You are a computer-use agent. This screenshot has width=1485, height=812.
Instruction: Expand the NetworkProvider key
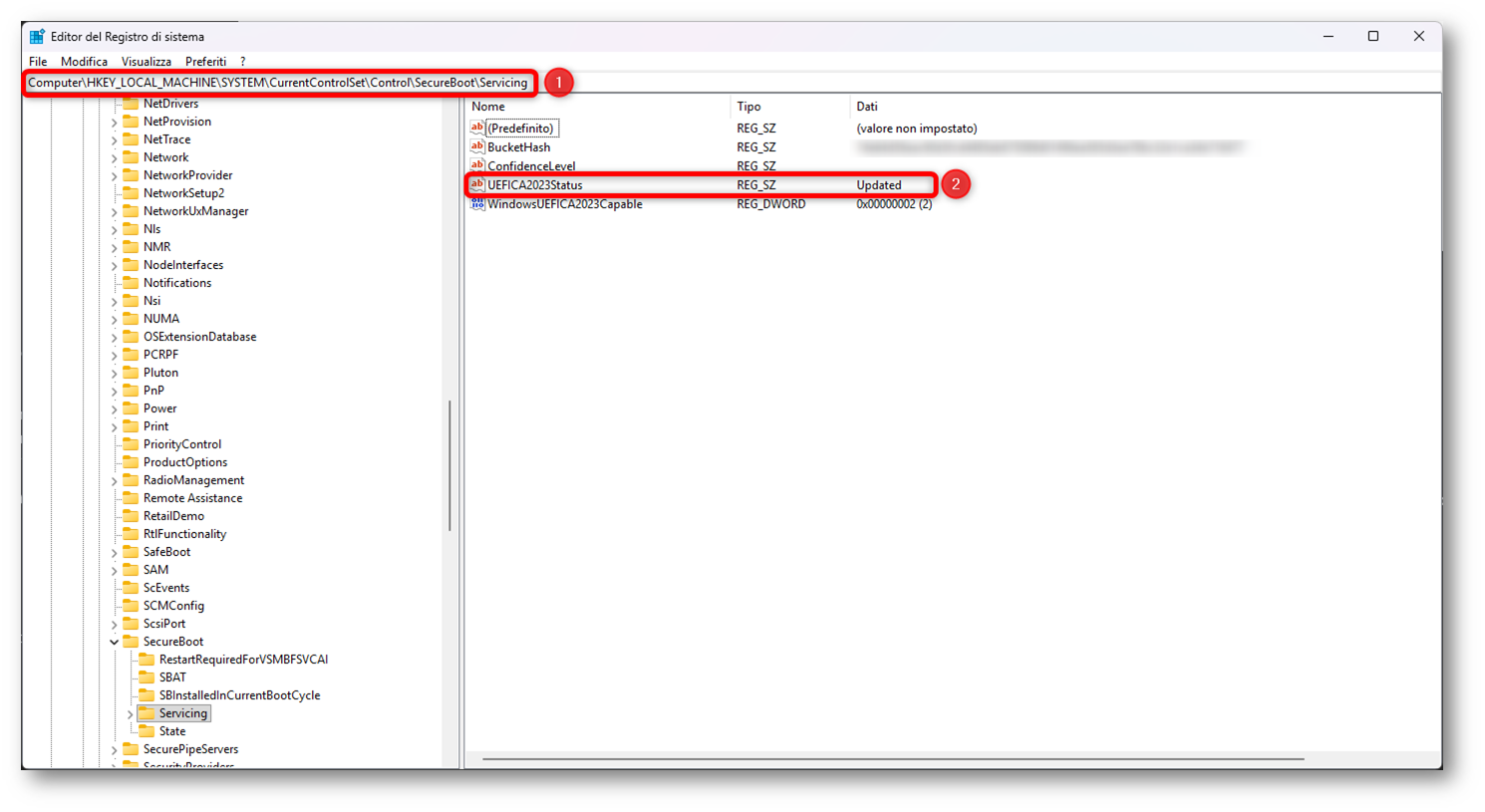[115, 176]
